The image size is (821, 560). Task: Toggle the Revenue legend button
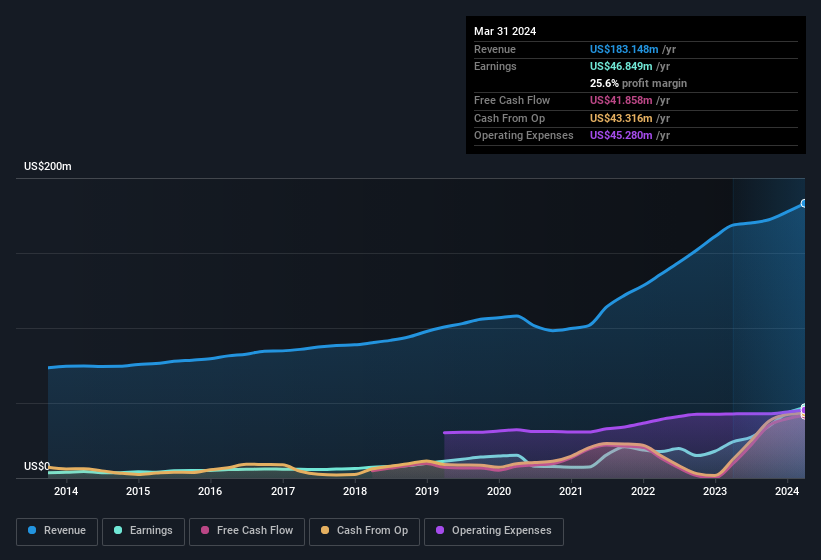(x=57, y=531)
